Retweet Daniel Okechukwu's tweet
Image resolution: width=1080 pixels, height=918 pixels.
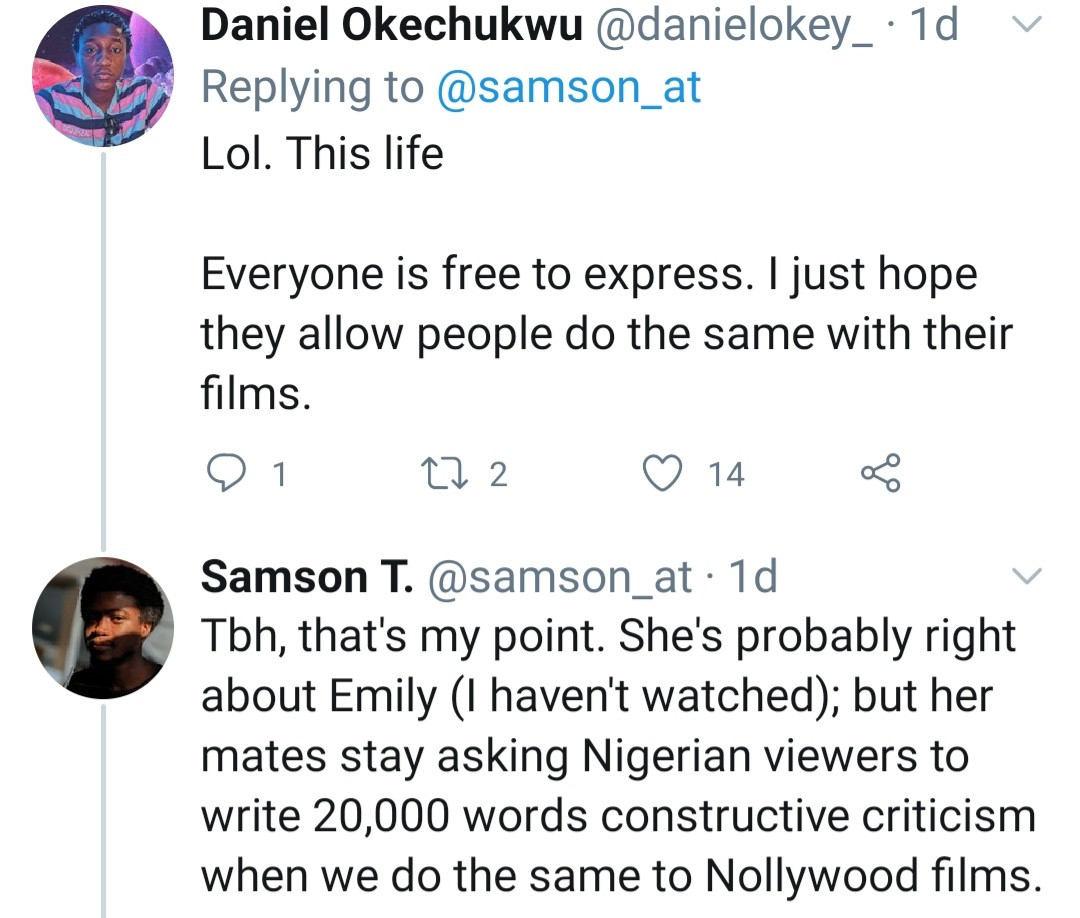tap(440, 472)
